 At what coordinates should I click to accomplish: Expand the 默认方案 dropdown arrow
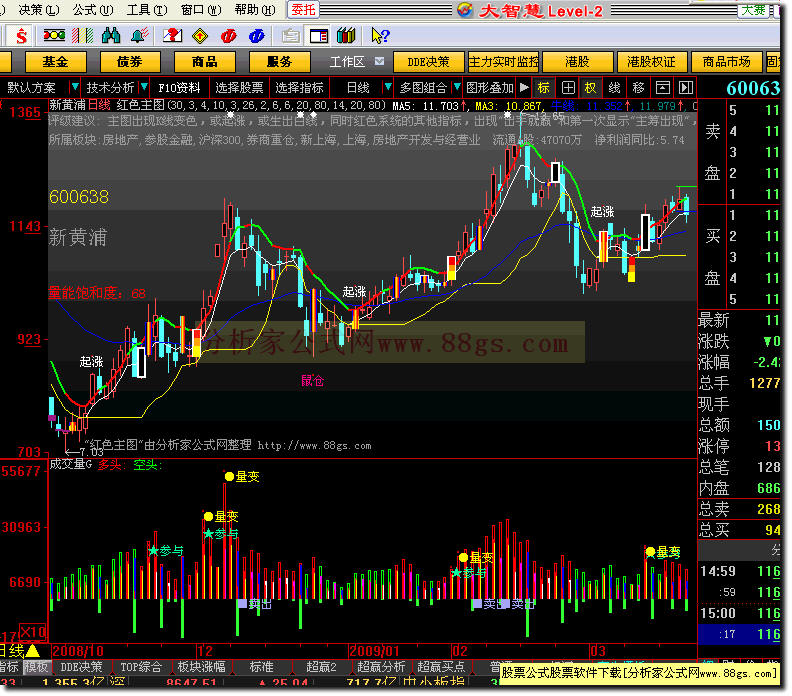point(75,87)
